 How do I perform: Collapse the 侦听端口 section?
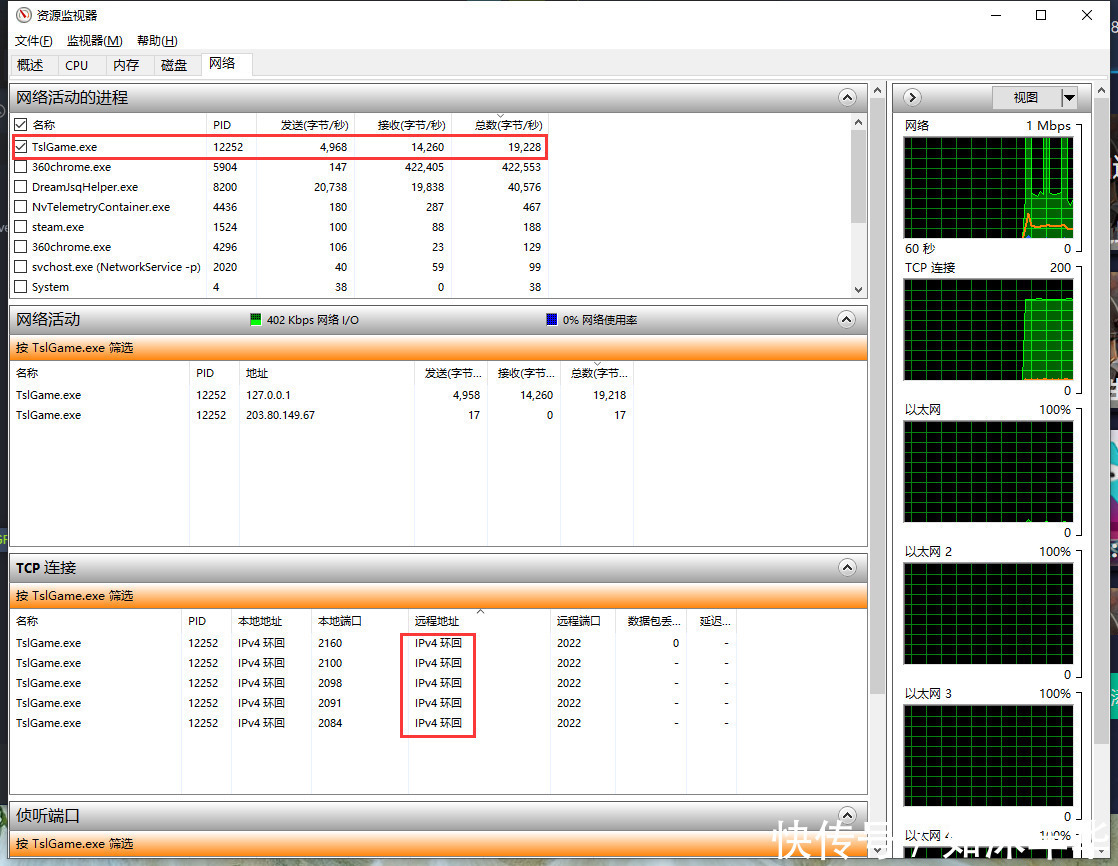click(847, 815)
